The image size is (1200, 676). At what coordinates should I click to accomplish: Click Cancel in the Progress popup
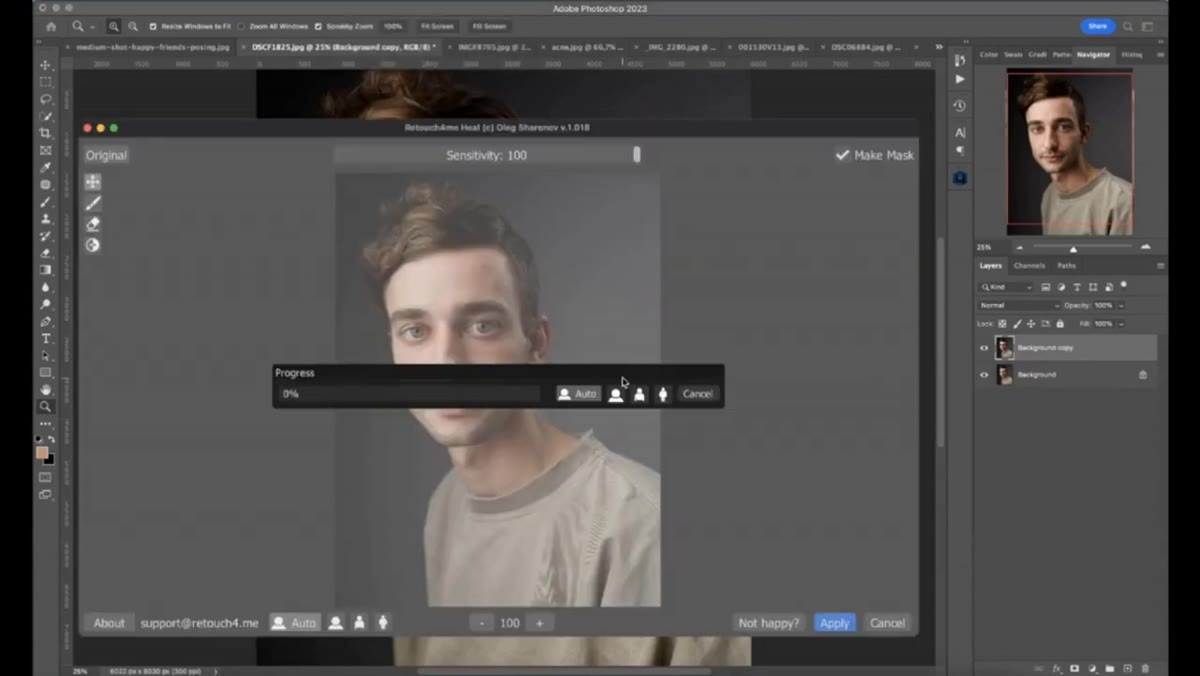coord(697,394)
